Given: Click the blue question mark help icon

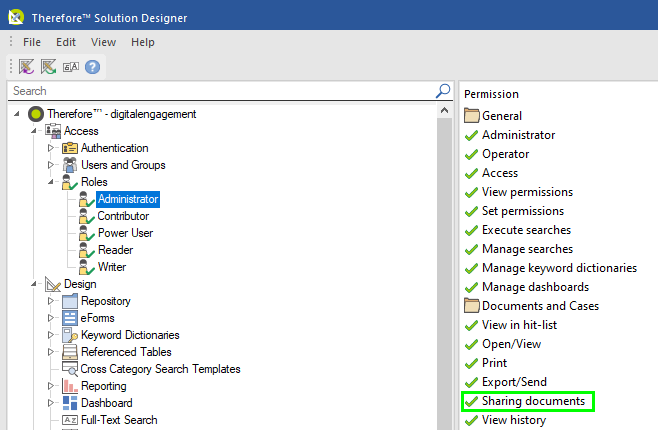Looking at the screenshot, I should coord(92,67).
